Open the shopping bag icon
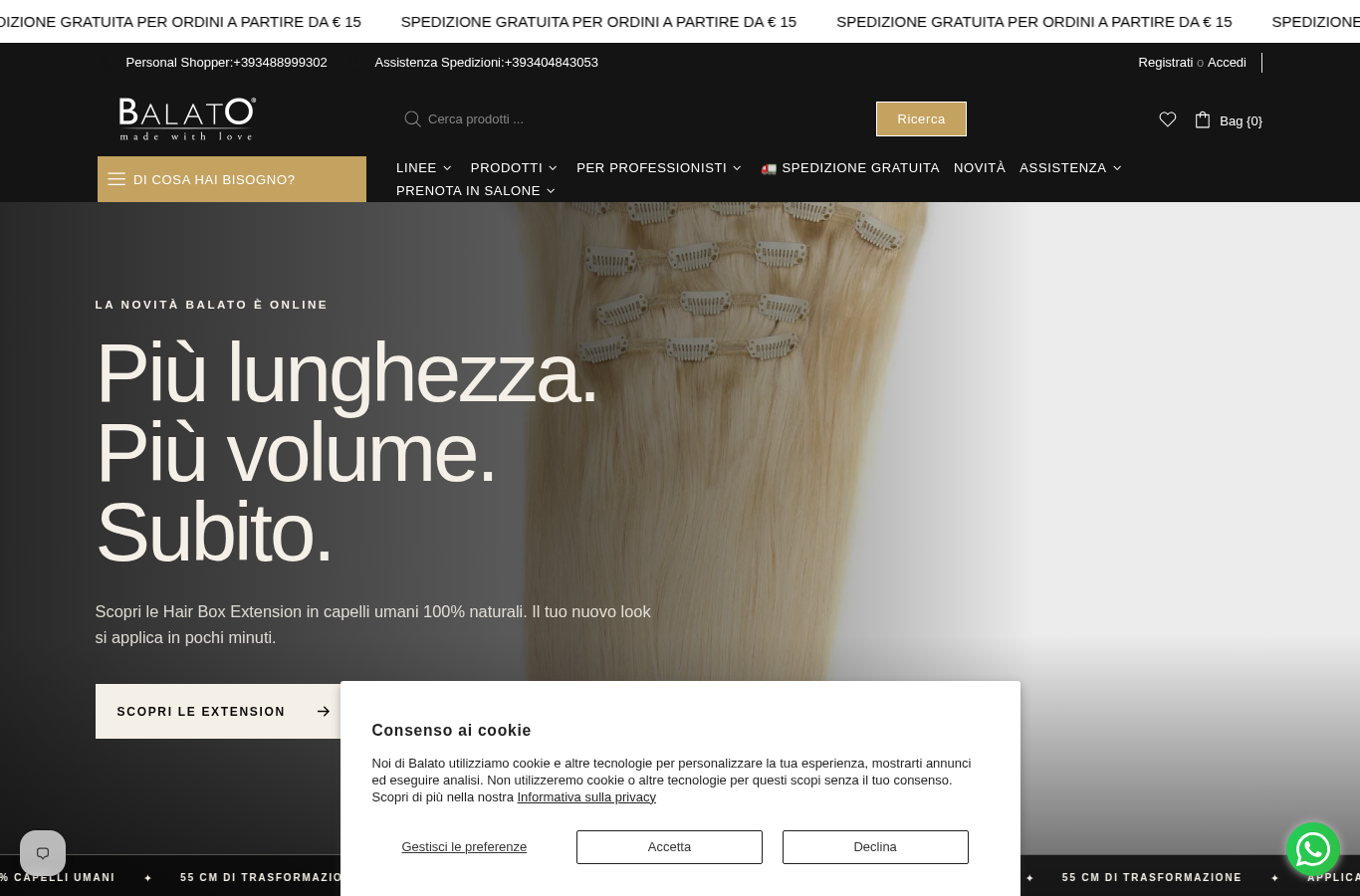 [1203, 119]
